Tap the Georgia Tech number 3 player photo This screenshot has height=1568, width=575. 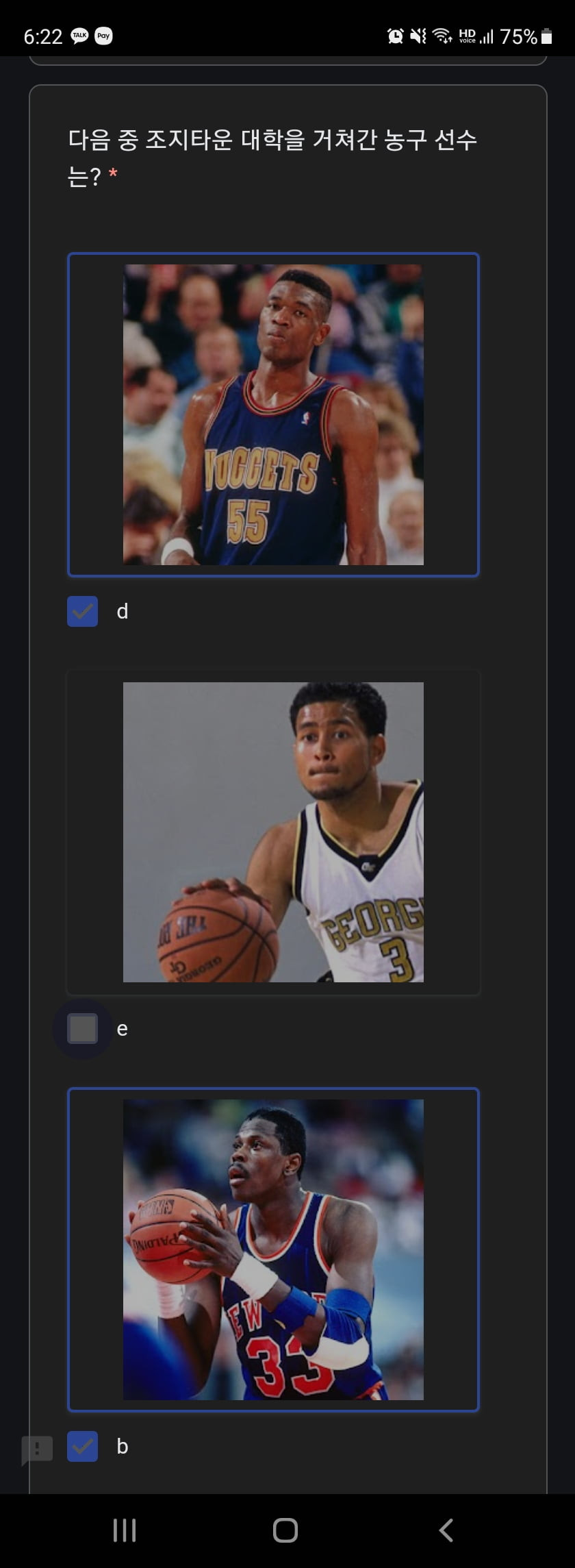(273, 832)
